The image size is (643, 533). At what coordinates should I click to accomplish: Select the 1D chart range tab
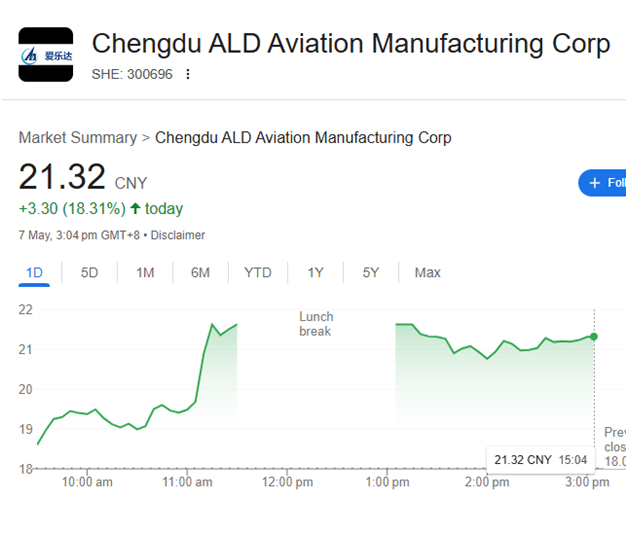pyautogui.click(x=34, y=272)
